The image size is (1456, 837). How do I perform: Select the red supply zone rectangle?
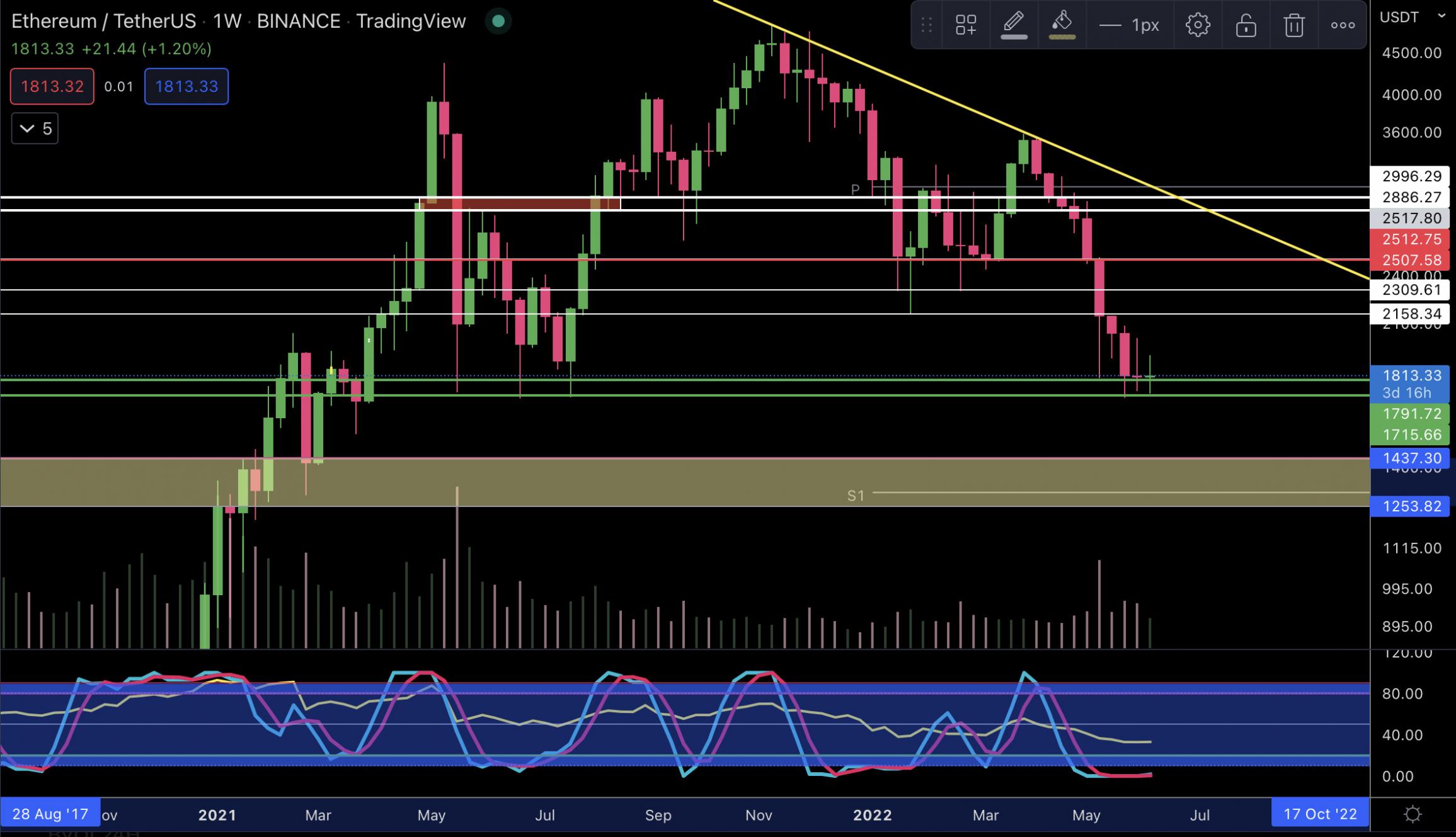coord(520,203)
